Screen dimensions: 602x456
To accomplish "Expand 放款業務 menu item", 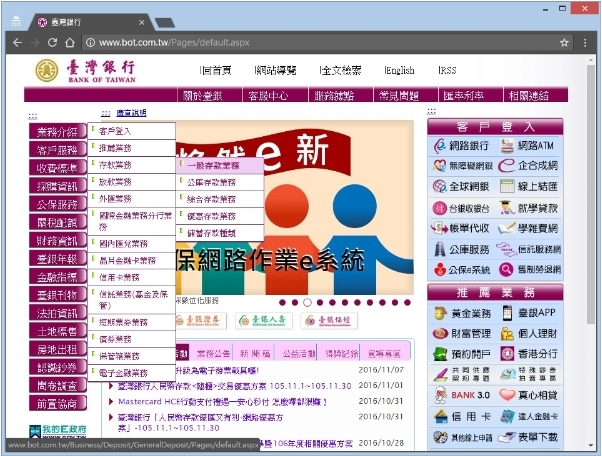I will click(132, 182).
